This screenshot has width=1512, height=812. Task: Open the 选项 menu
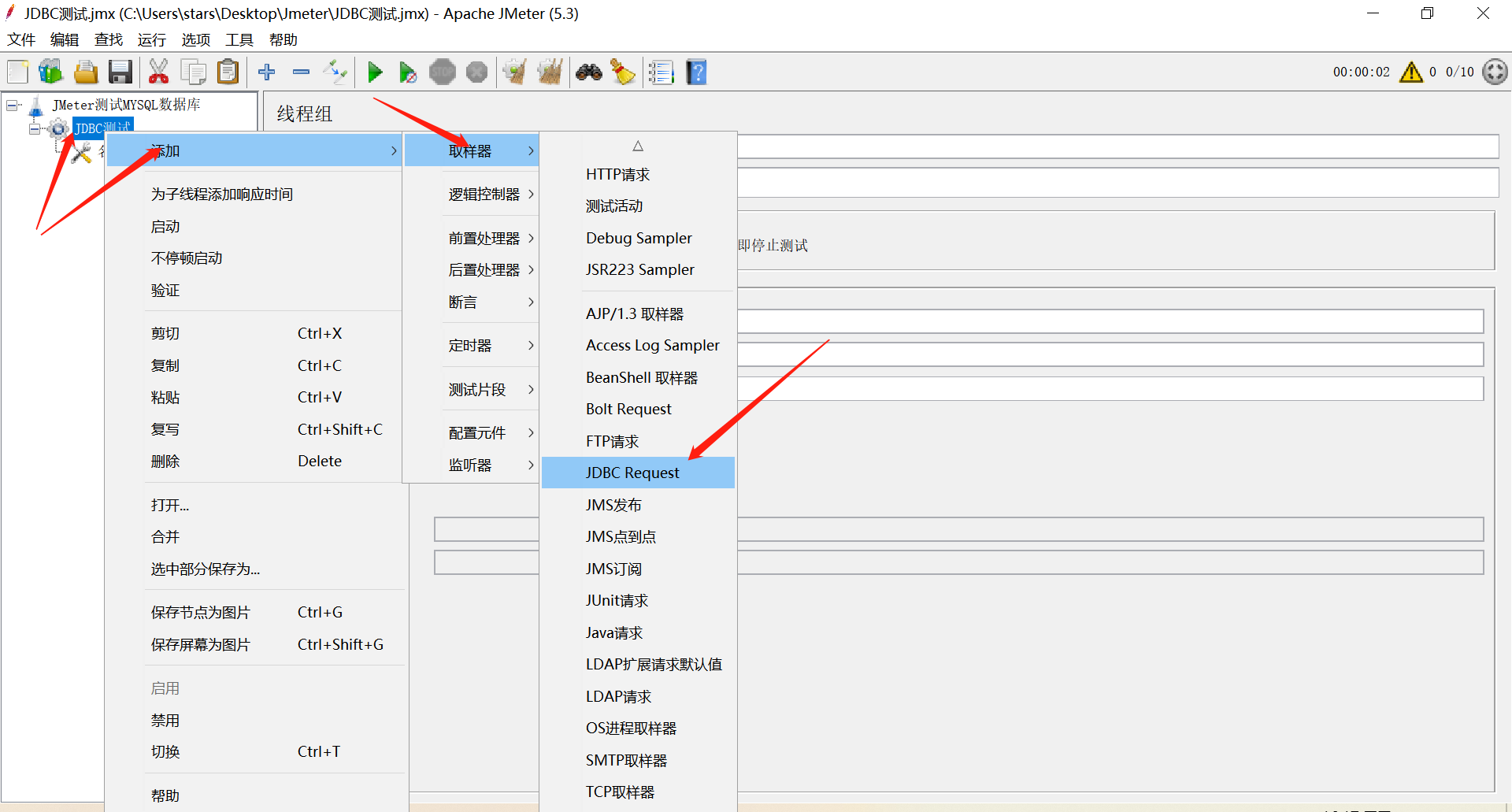(x=195, y=39)
